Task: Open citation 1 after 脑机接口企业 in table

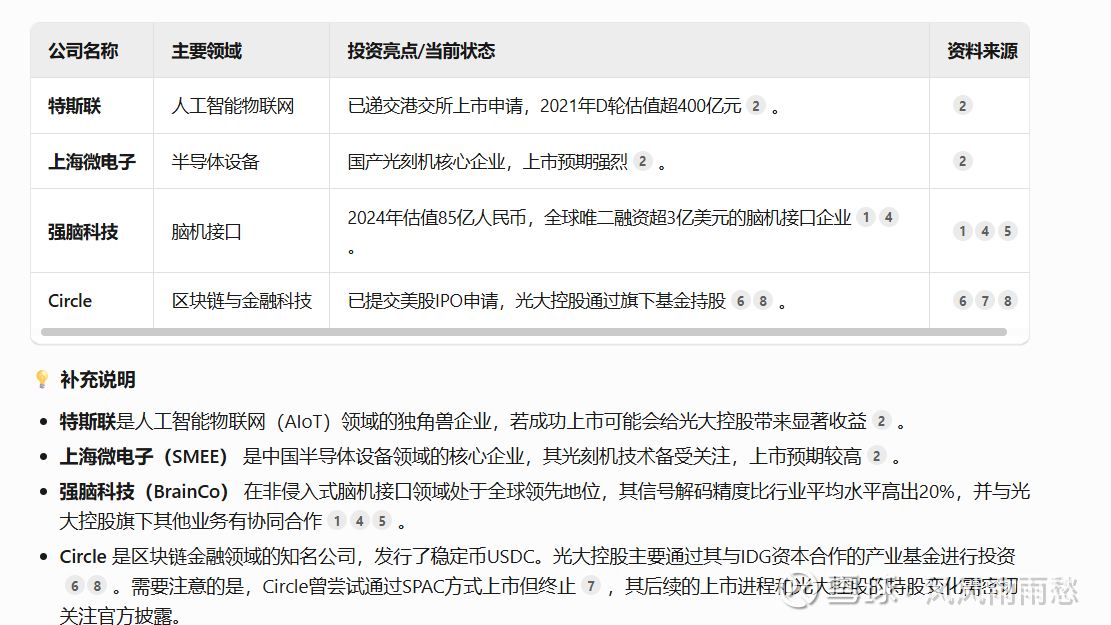Action: (x=866, y=217)
